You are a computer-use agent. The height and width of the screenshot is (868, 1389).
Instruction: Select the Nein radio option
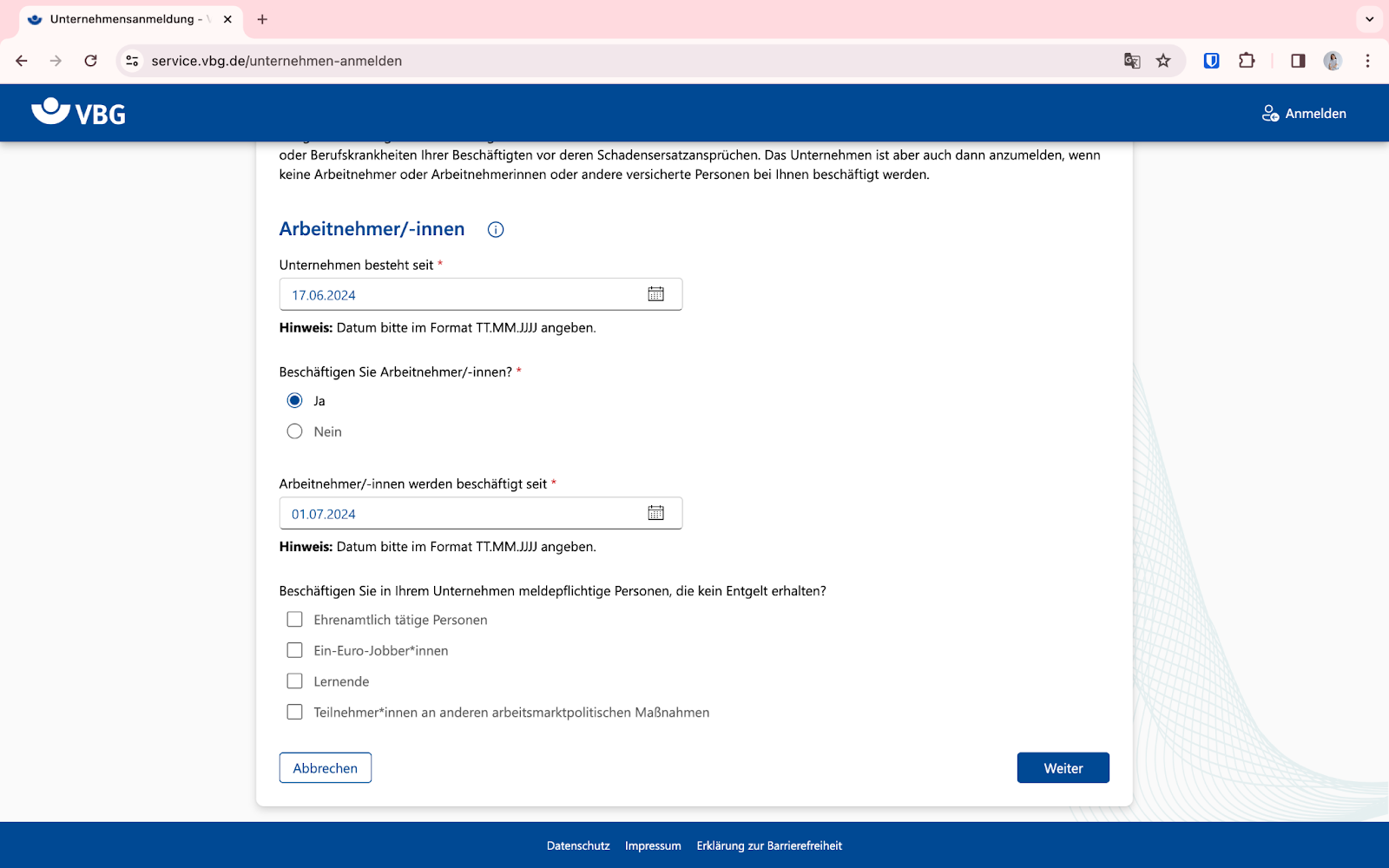click(295, 431)
